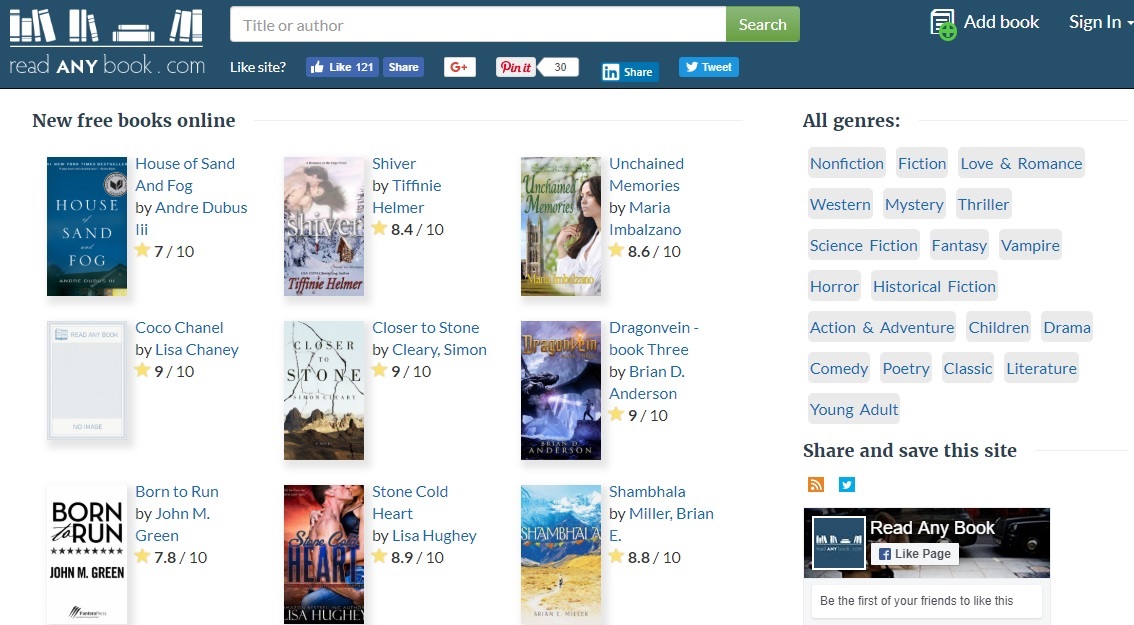Select the Fiction genre
This screenshot has width=1134, height=625.
coord(922,163)
